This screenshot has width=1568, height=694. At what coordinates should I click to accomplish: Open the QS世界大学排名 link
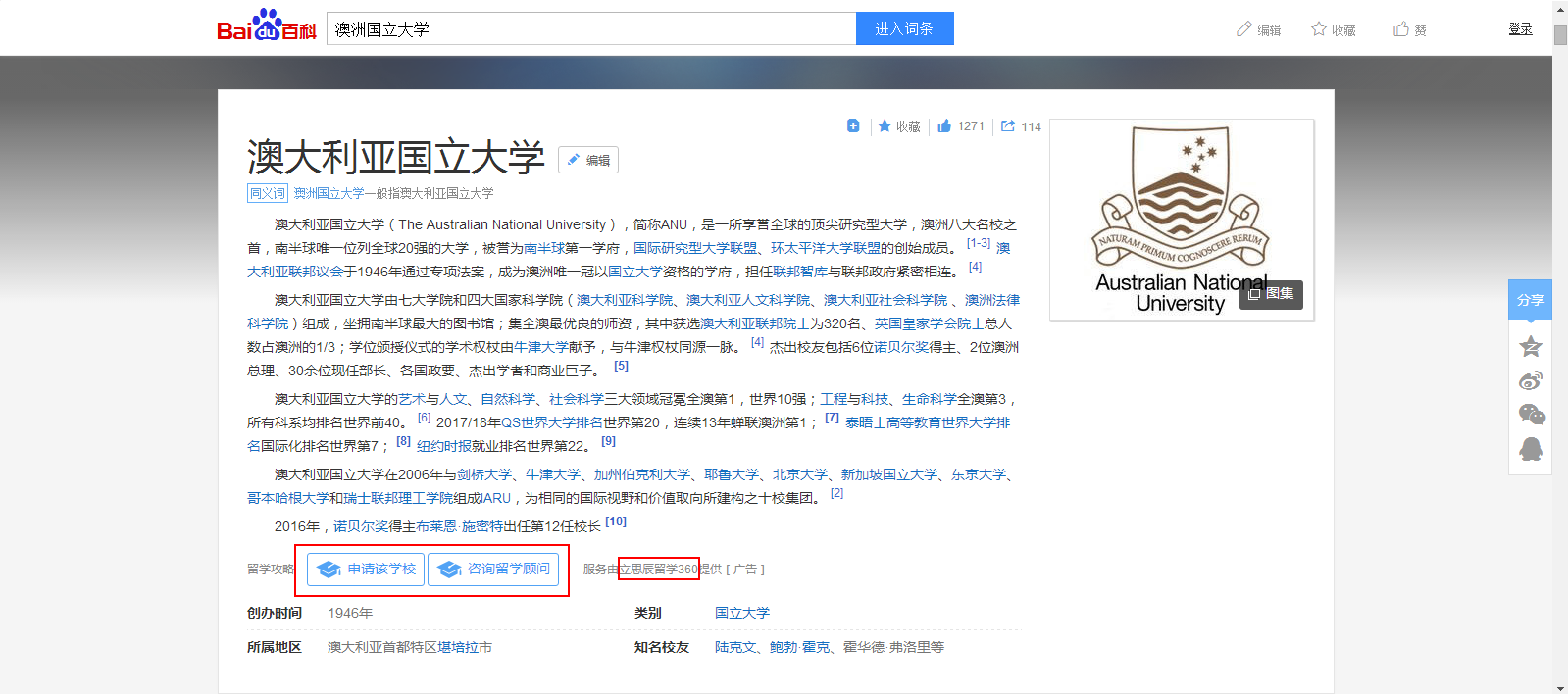(x=552, y=422)
